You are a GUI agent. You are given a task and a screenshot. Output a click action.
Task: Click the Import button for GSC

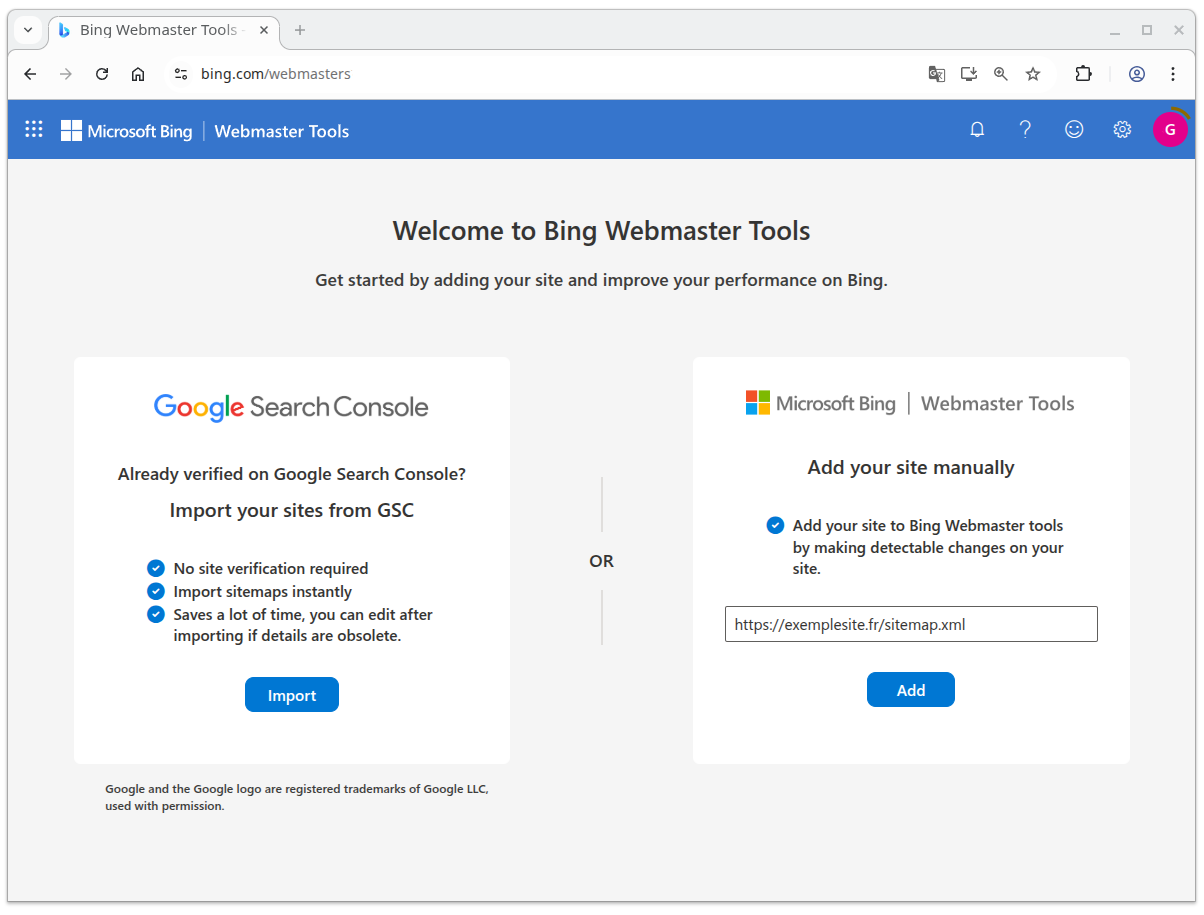pyautogui.click(x=292, y=695)
